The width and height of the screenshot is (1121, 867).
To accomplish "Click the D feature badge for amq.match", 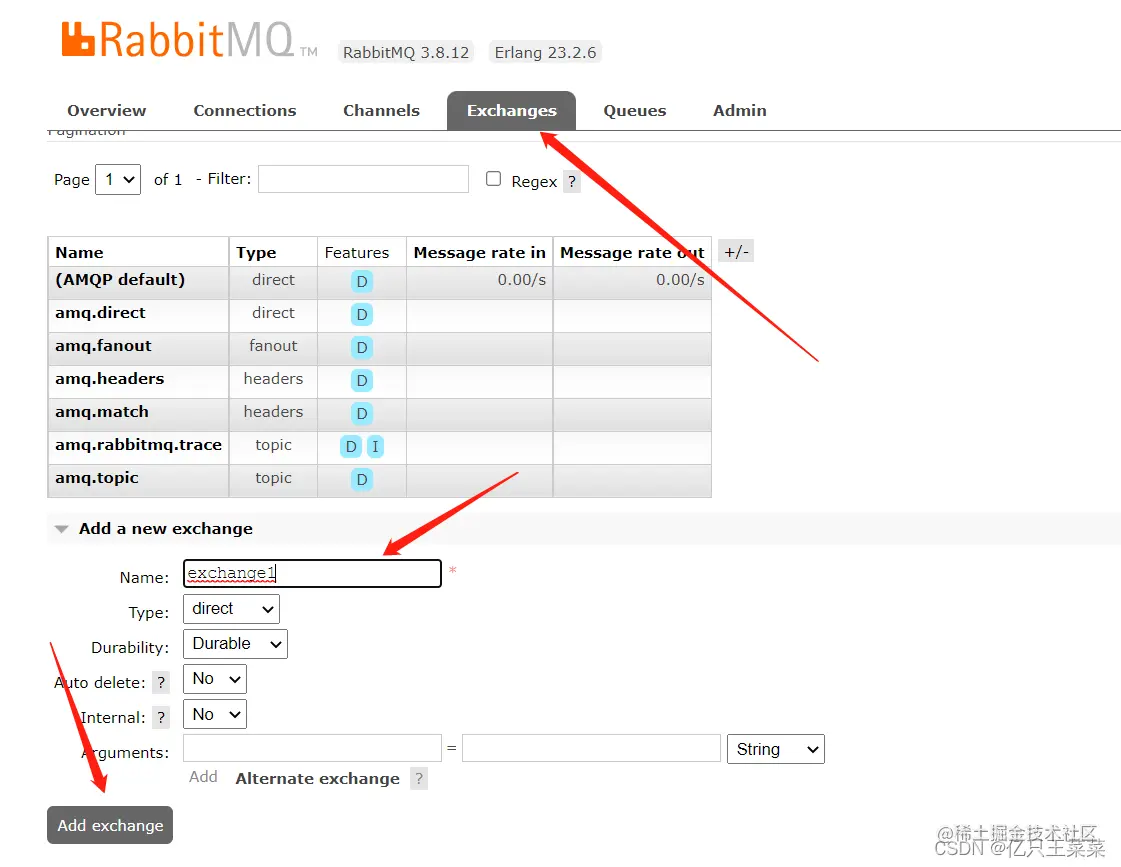I will (x=362, y=413).
